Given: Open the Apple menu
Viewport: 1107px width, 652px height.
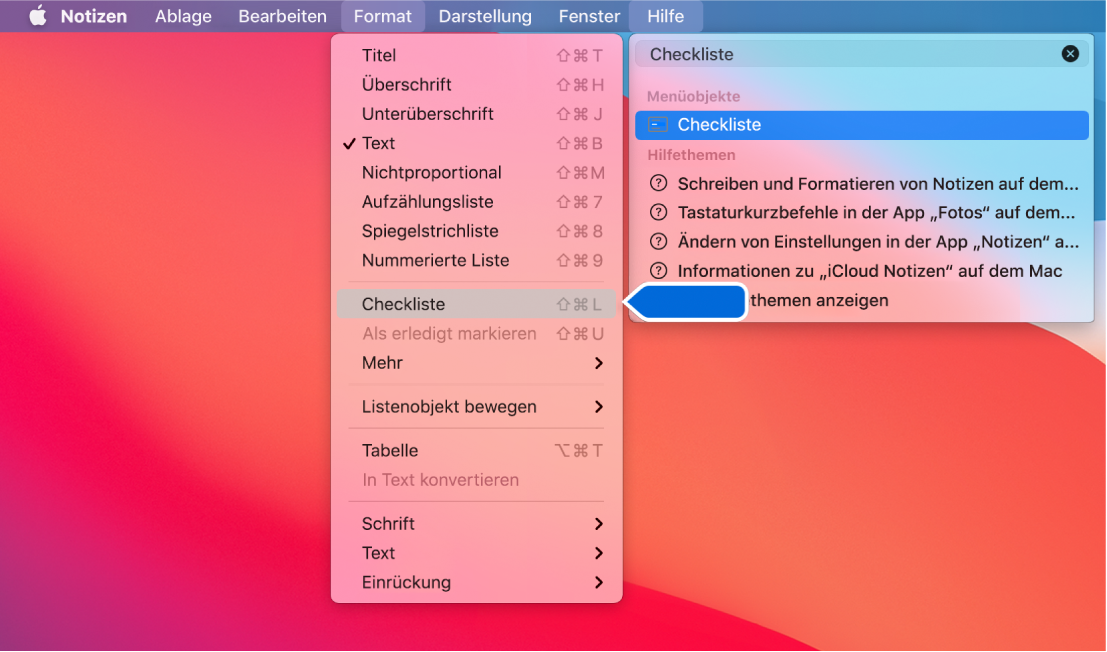Looking at the screenshot, I should click(38, 15).
